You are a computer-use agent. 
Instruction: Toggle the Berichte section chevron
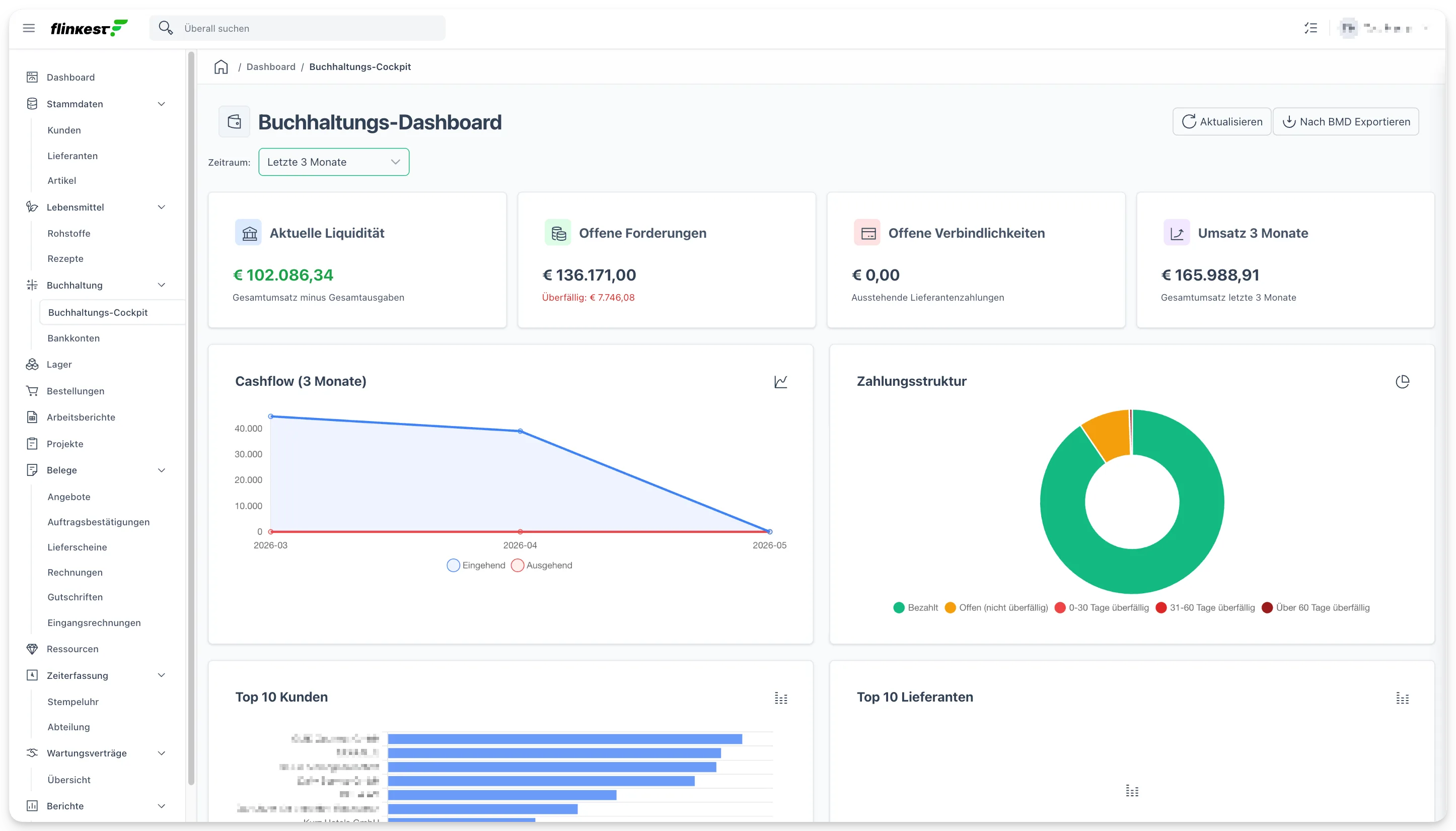point(162,806)
